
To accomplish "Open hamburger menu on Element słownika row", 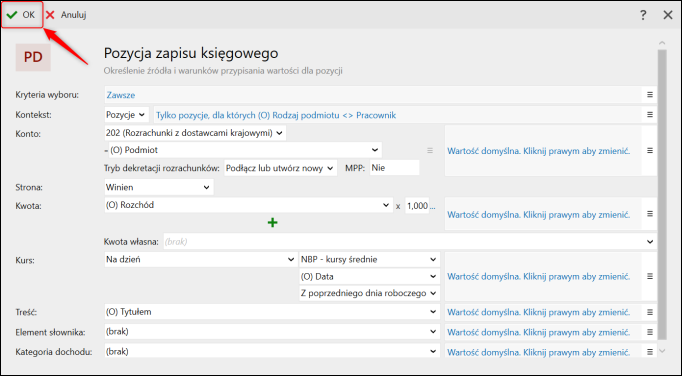I will [x=649, y=332].
